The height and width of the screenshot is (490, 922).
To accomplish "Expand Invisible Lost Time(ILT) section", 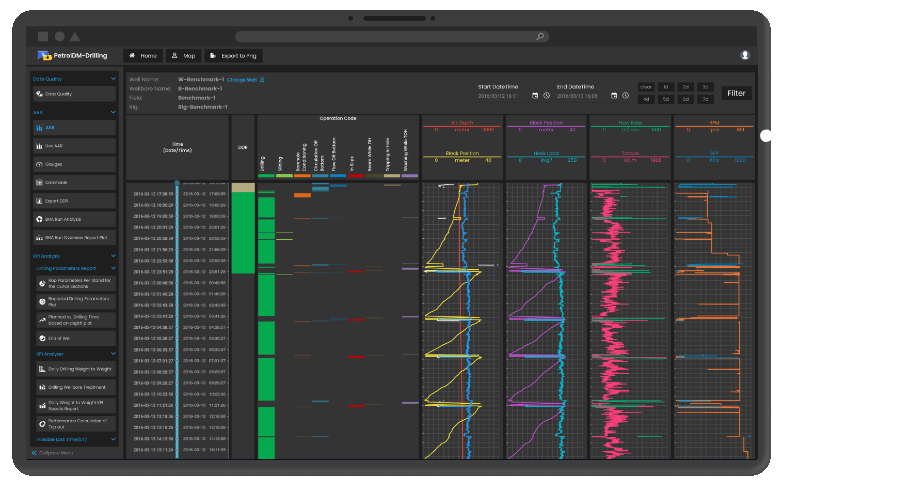I will coord(113,439).
